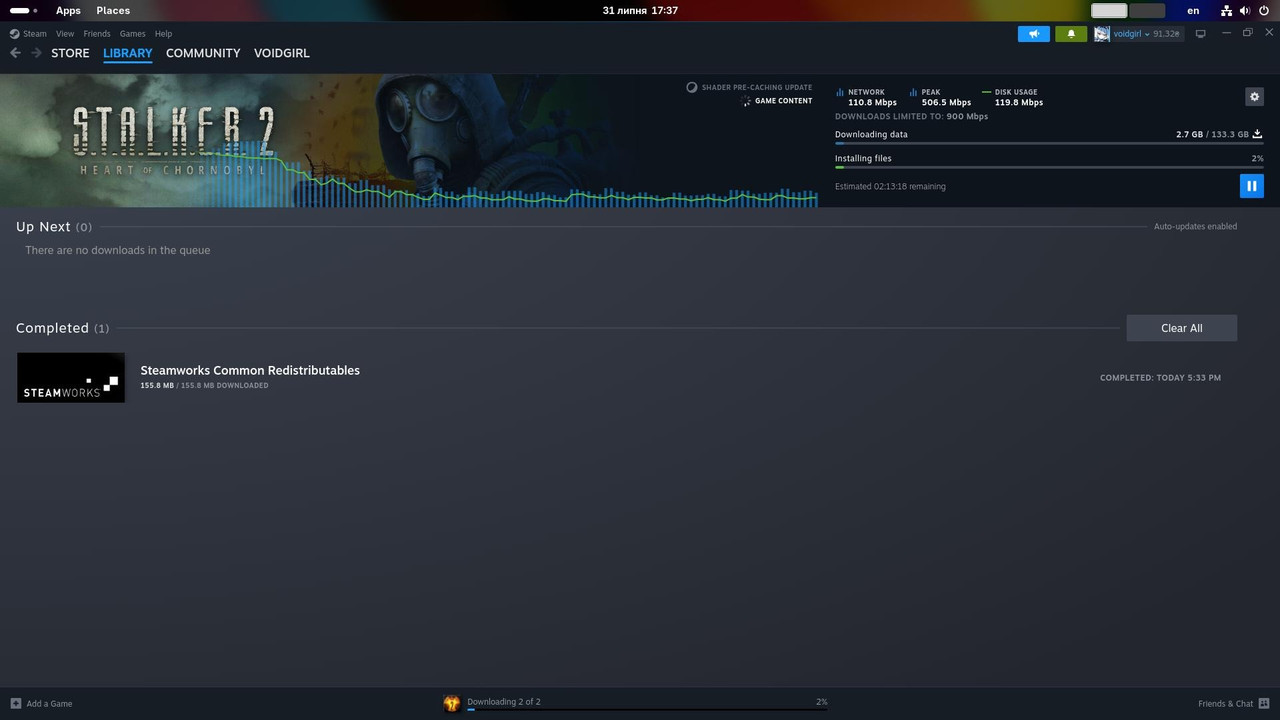
Task: Click the GAME CONTENT label
Action: [783, 101]
